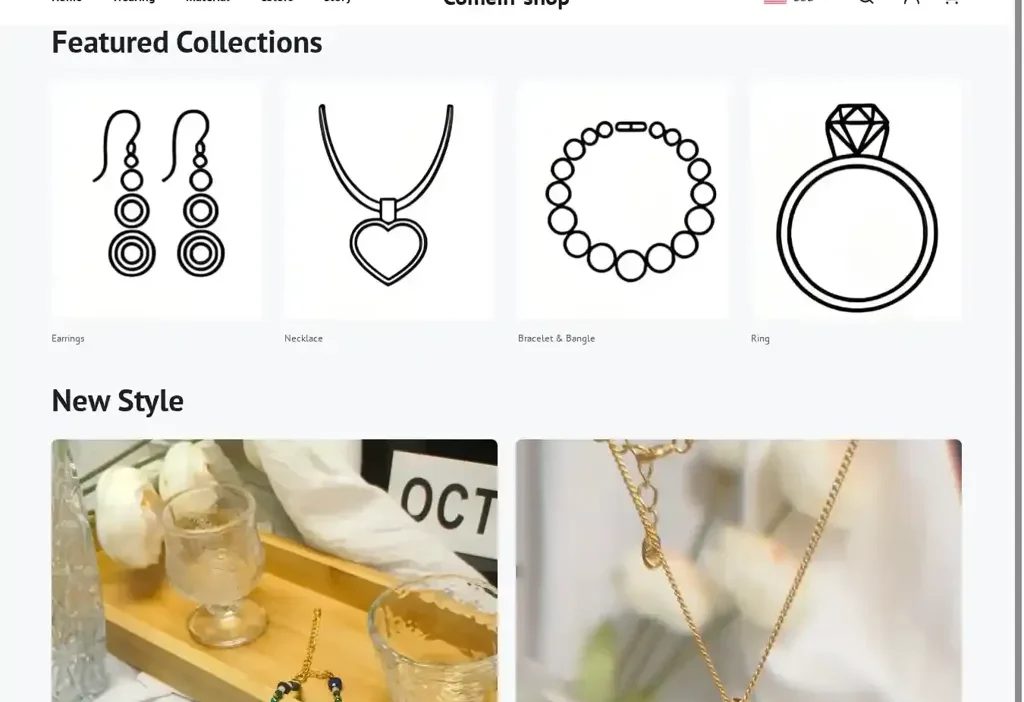Select the heart pendant necklace icon
This screenshot has width=1024, height=702.
[x=389, y=200]
